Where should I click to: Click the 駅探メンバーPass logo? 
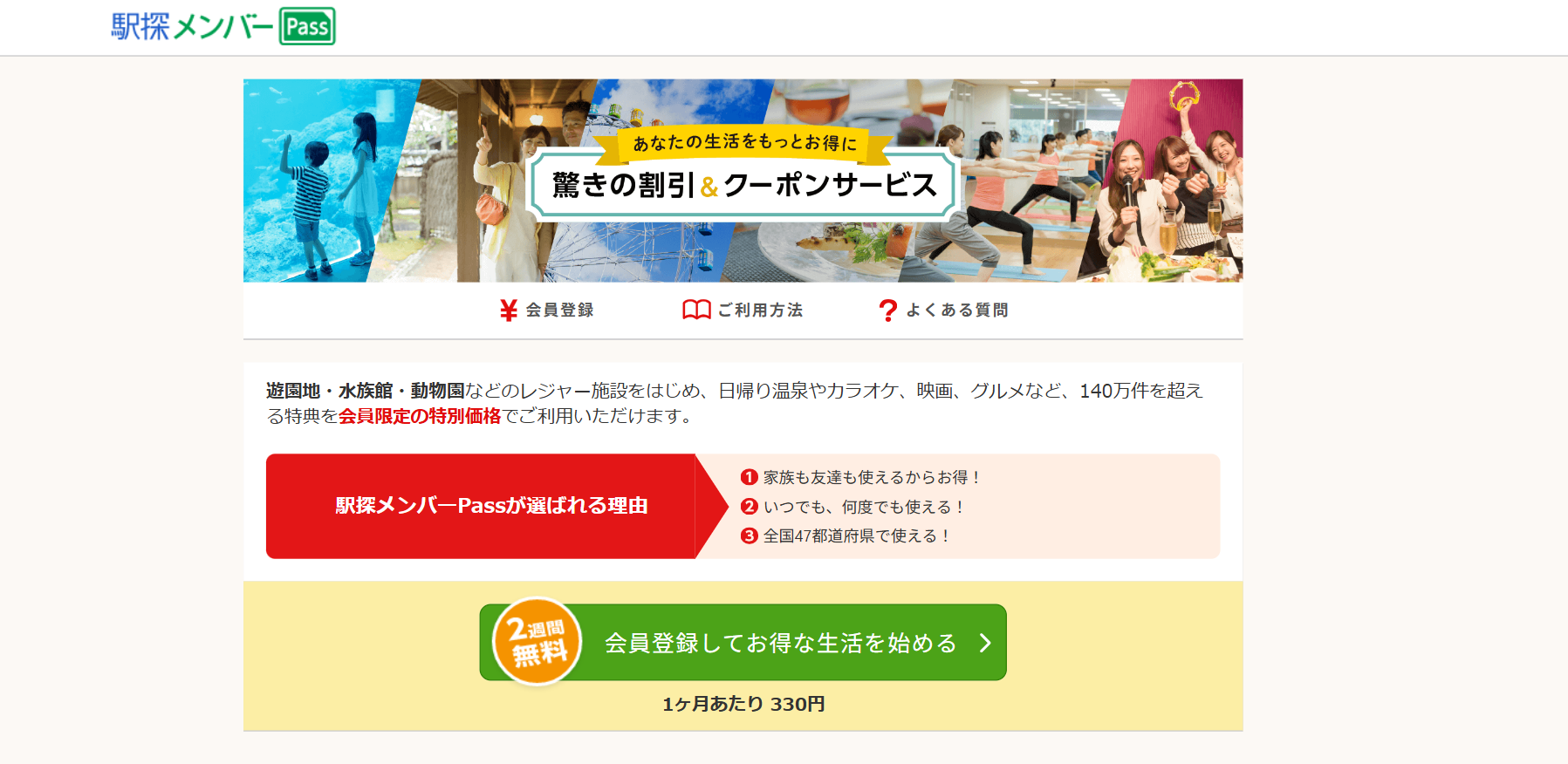pos(223,26)
